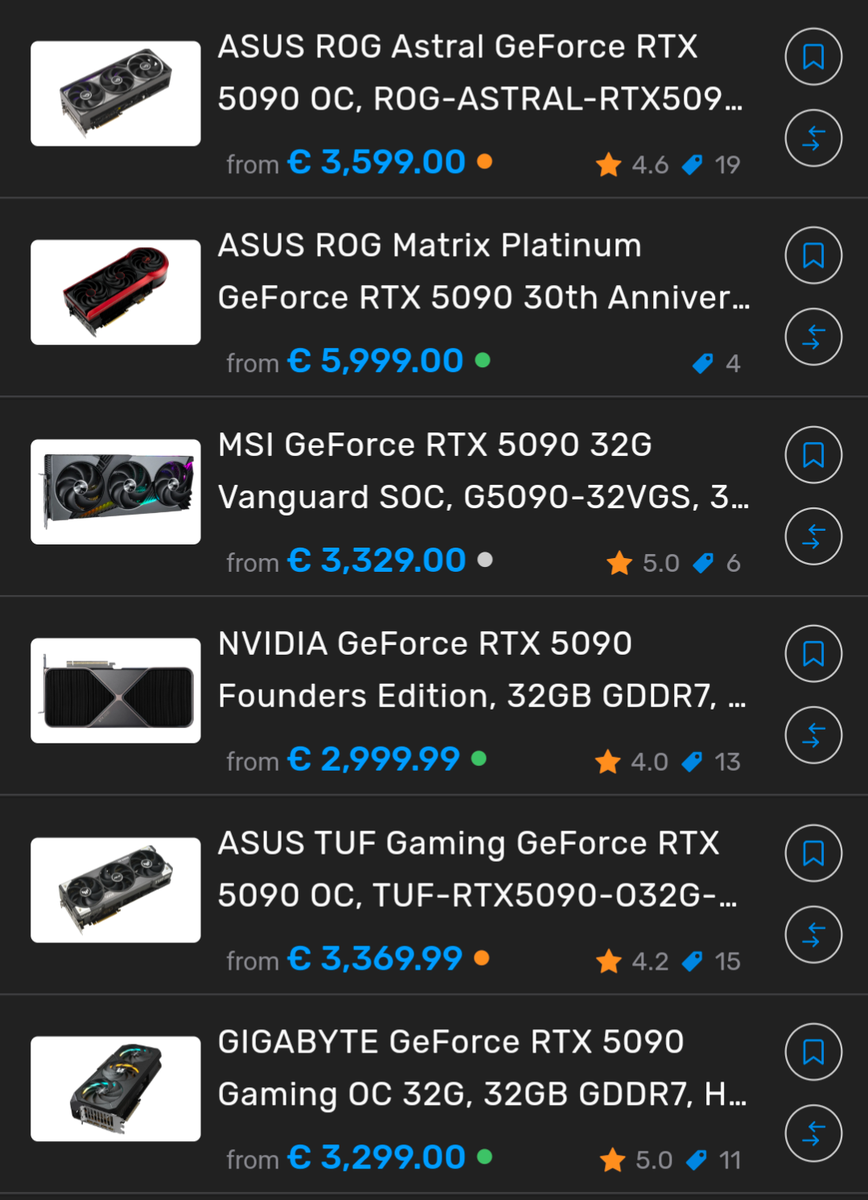Open the NVIDIA Founders Edition listing title
868x1200 pixels.
(x=481, y=670)
